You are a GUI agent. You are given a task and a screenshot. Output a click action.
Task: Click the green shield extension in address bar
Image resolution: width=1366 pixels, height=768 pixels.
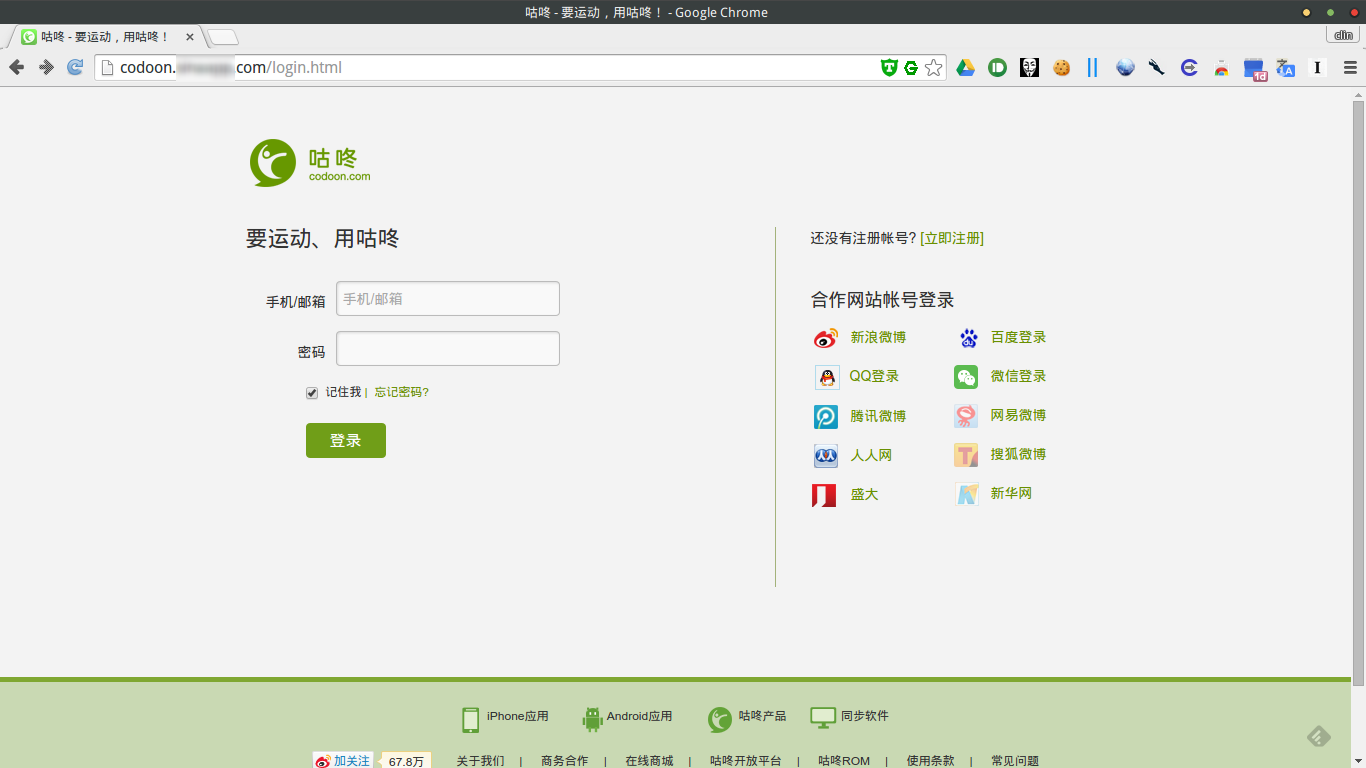coord(889,68)
